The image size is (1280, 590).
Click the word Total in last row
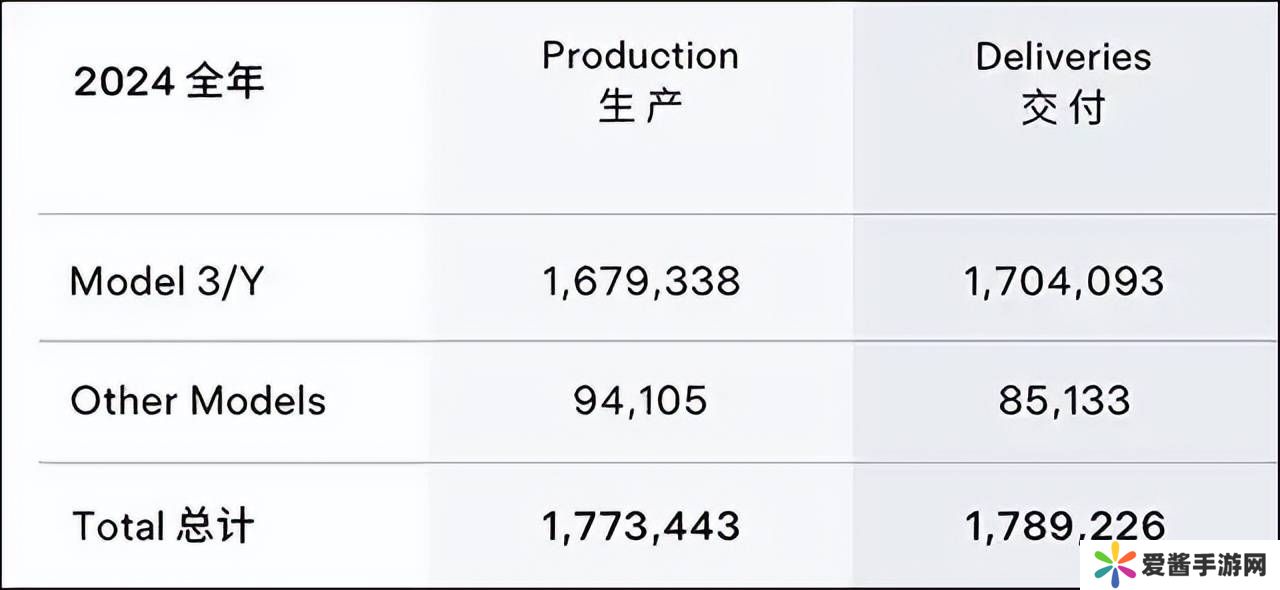[x=118, y=525]
